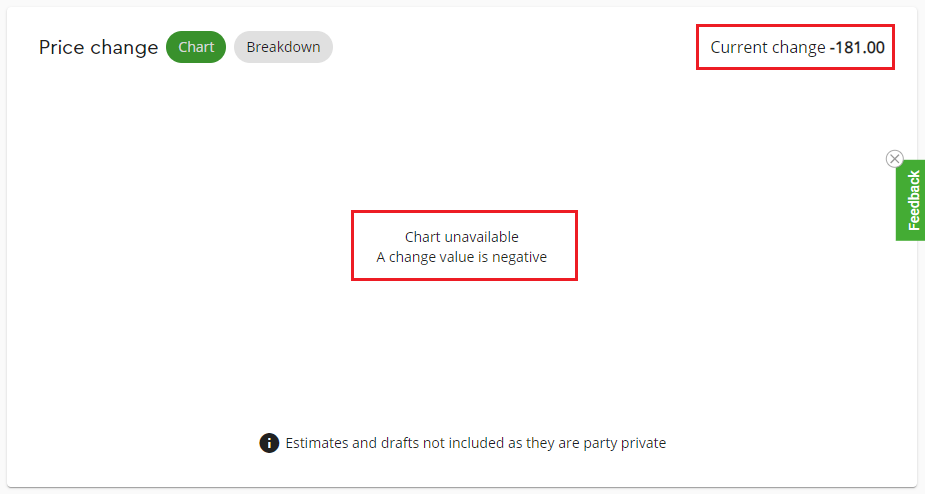
Task: Open the green Feedback side button
Action: tap(911, 201)
